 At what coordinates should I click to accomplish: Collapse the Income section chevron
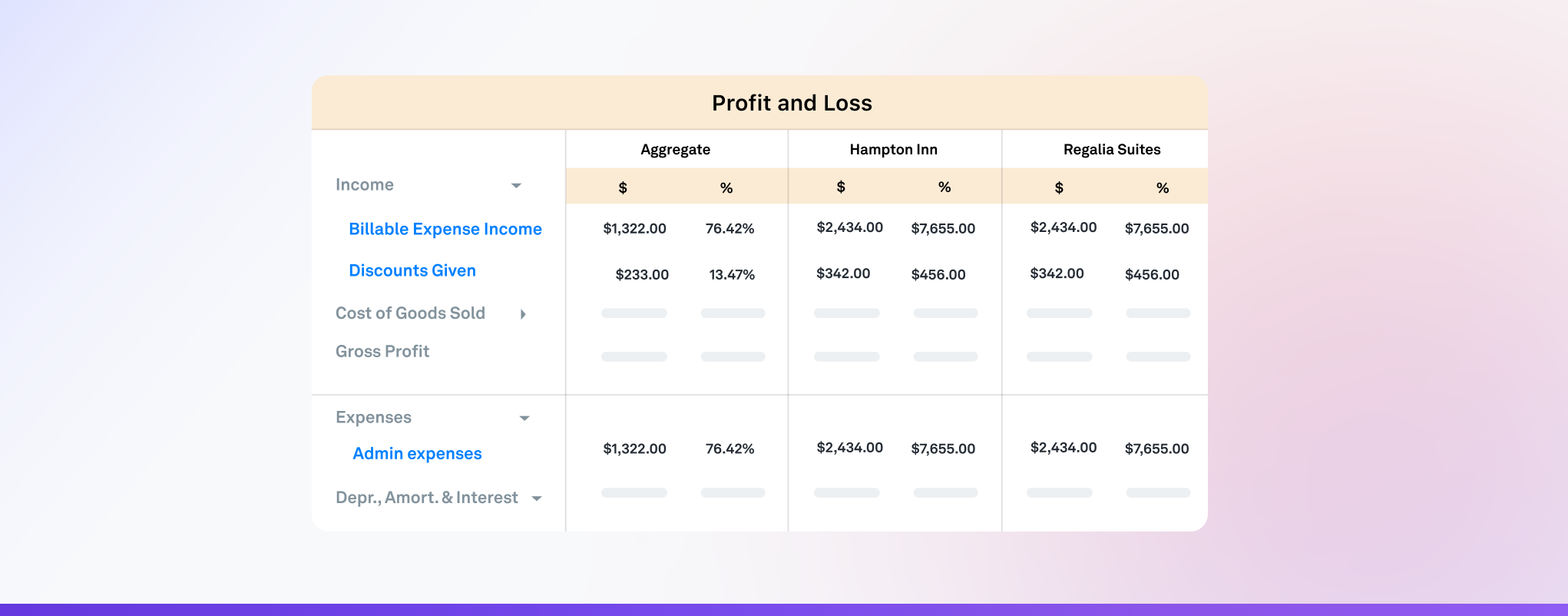coord(516,185)
